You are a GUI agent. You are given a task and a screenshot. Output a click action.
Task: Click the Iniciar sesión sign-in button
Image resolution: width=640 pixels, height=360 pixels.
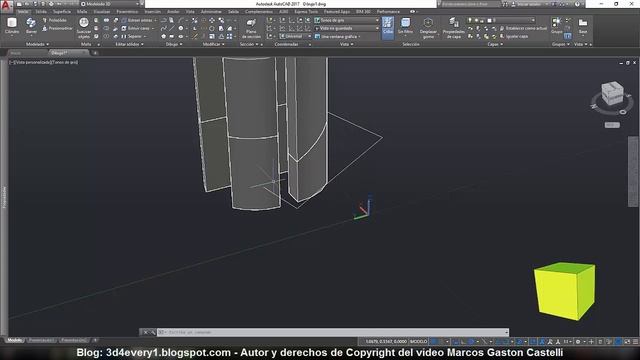529,4
